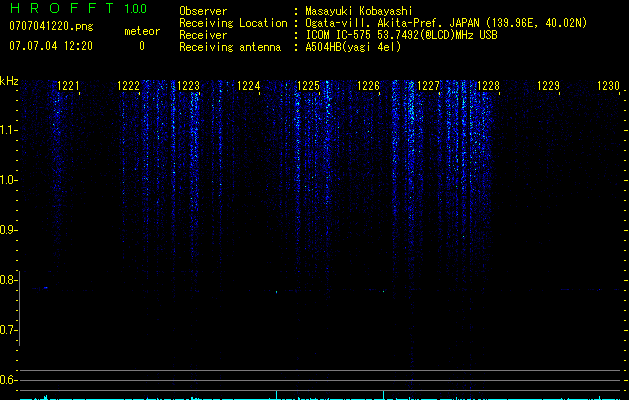Click the 0.7 kHz axis label
629x400 pixels.
tap(6, 330)
